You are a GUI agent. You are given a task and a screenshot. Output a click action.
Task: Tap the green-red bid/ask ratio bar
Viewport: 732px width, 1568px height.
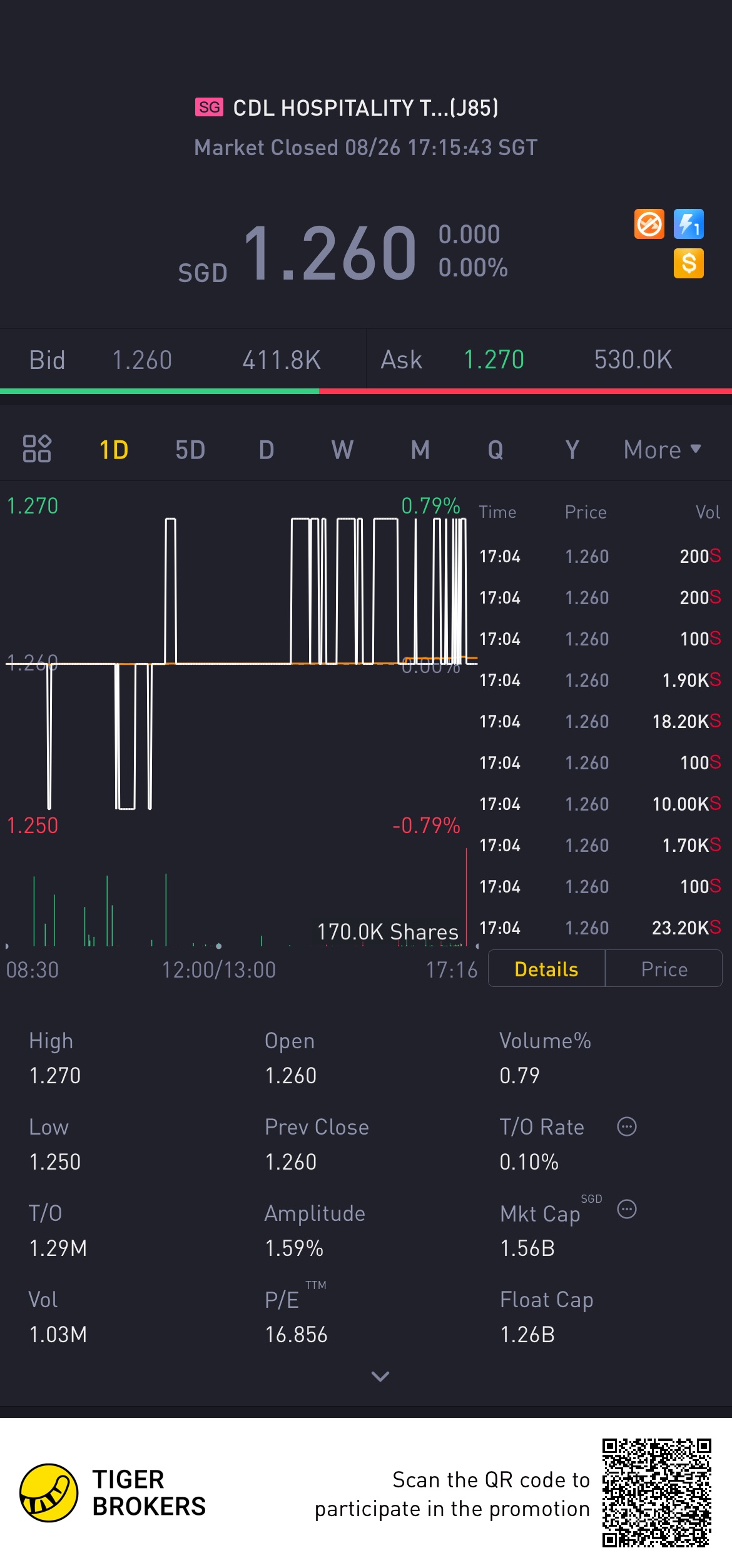(366, 392)
